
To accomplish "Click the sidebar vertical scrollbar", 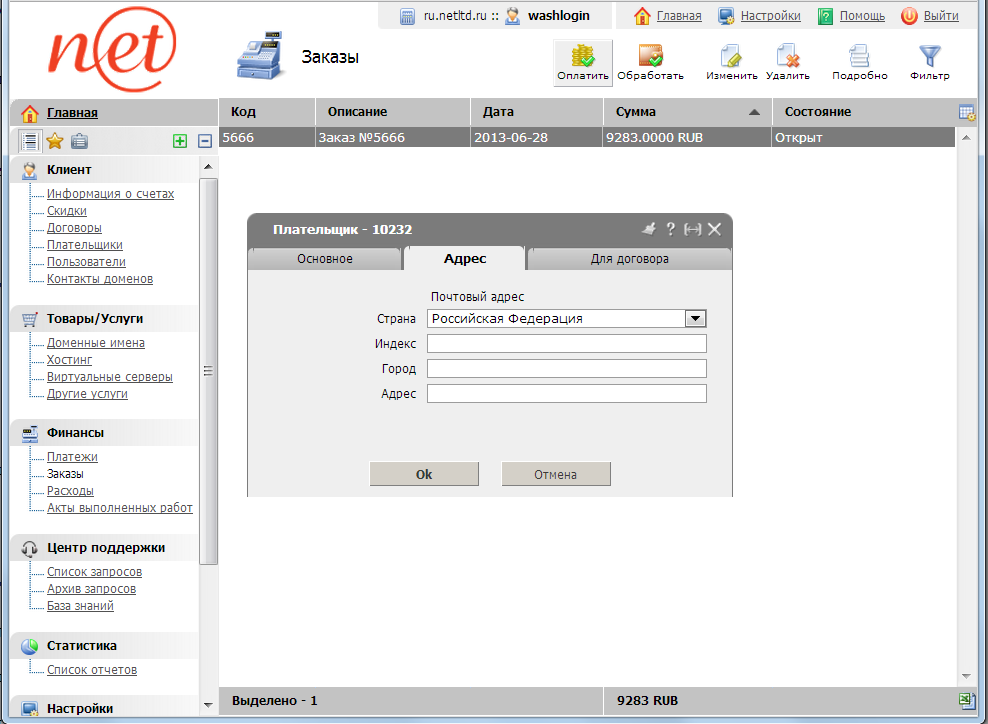I will click(208, 370).
